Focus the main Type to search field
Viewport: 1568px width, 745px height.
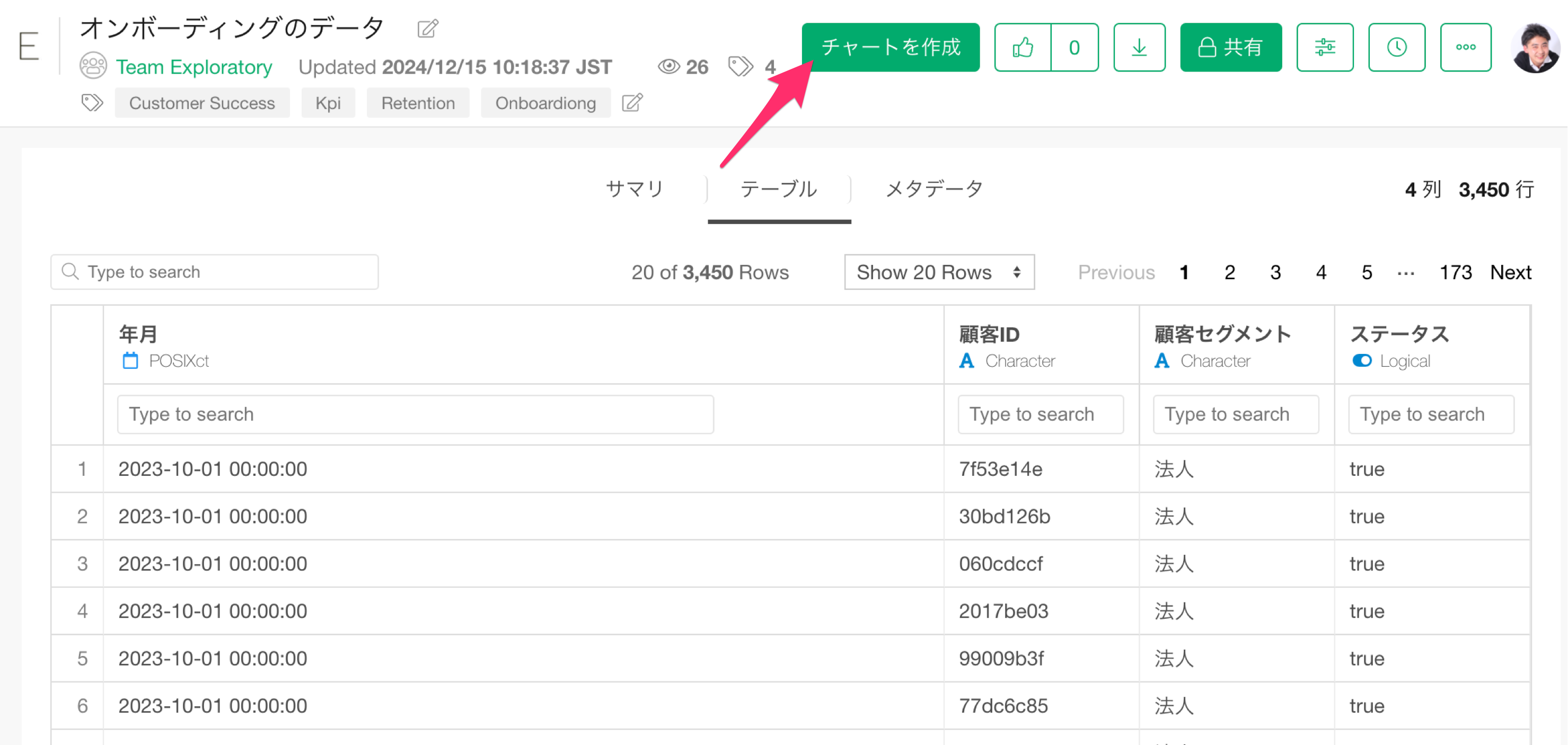coord(214,272)
